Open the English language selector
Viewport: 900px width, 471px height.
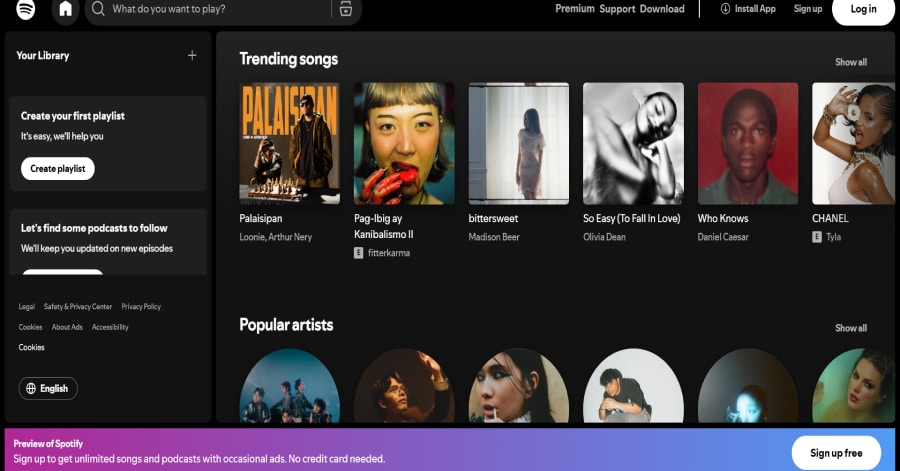point(48,388)
